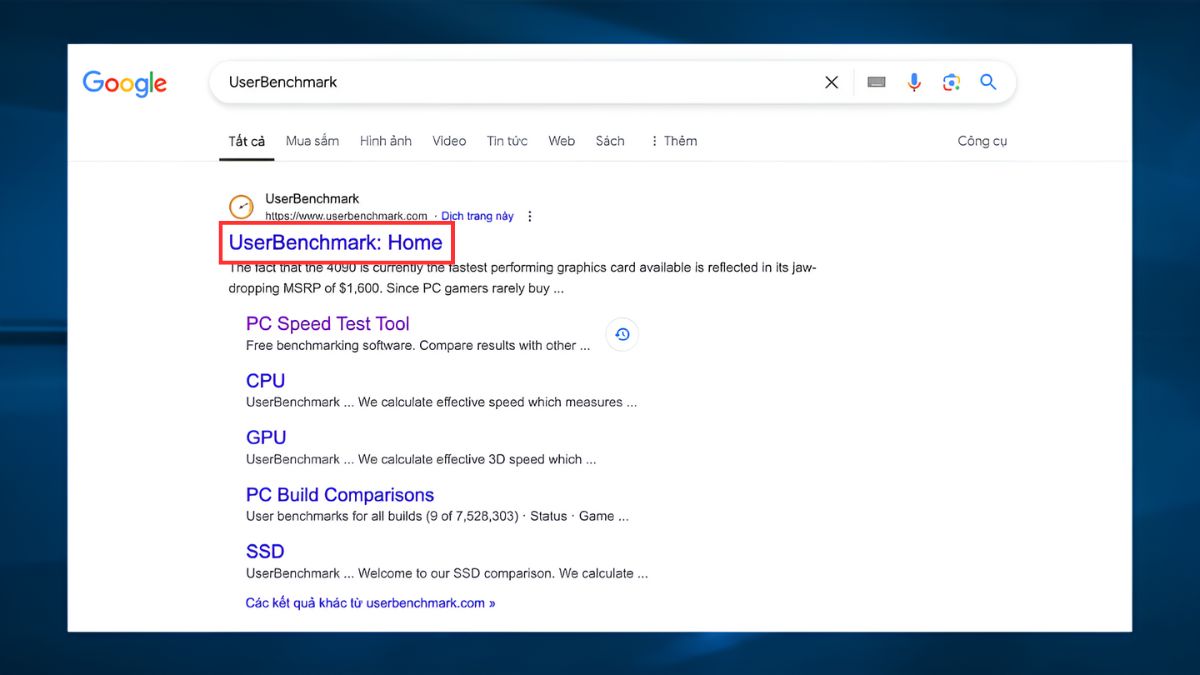Expand the Thêm more-options menu

673,141
